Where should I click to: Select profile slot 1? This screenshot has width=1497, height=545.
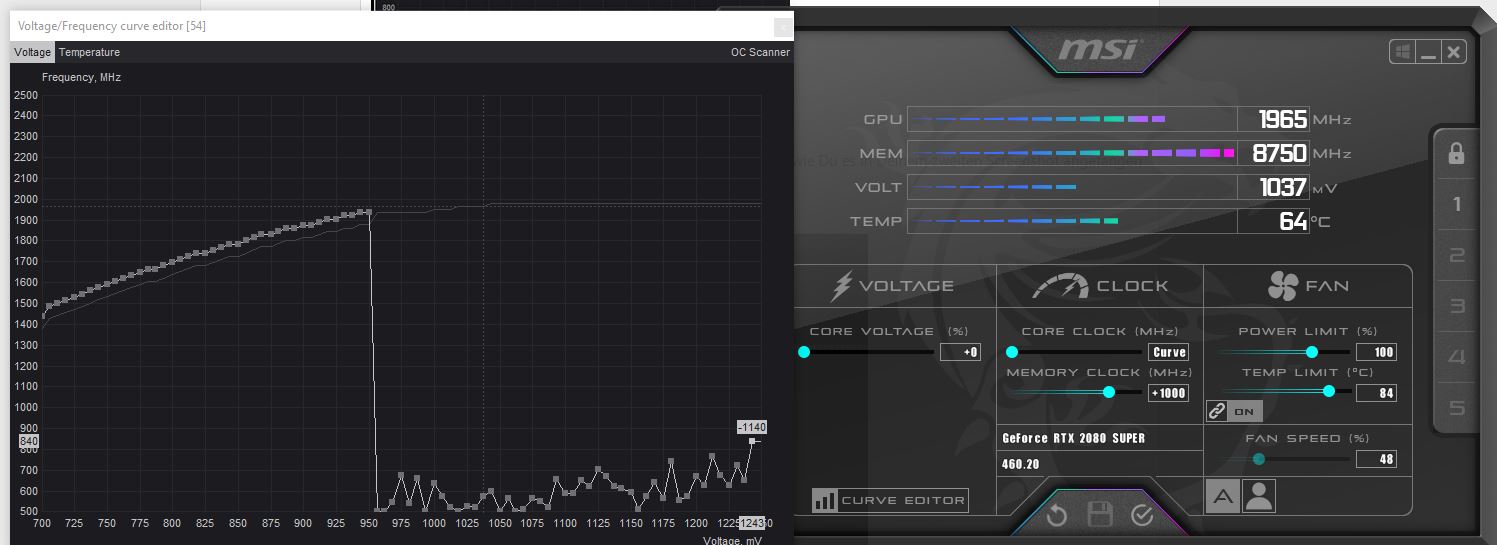pyautogui.click(x=1456, y=205)
